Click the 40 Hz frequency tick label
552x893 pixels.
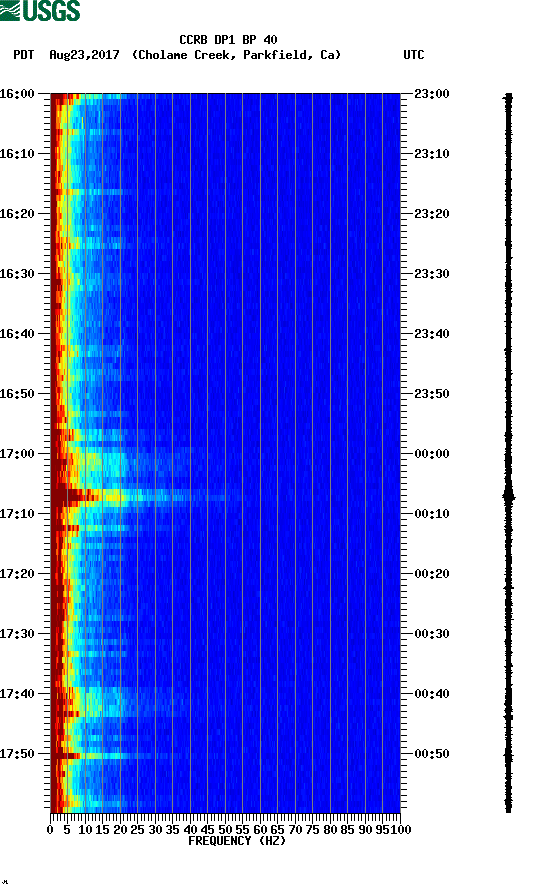click(190, 830)
